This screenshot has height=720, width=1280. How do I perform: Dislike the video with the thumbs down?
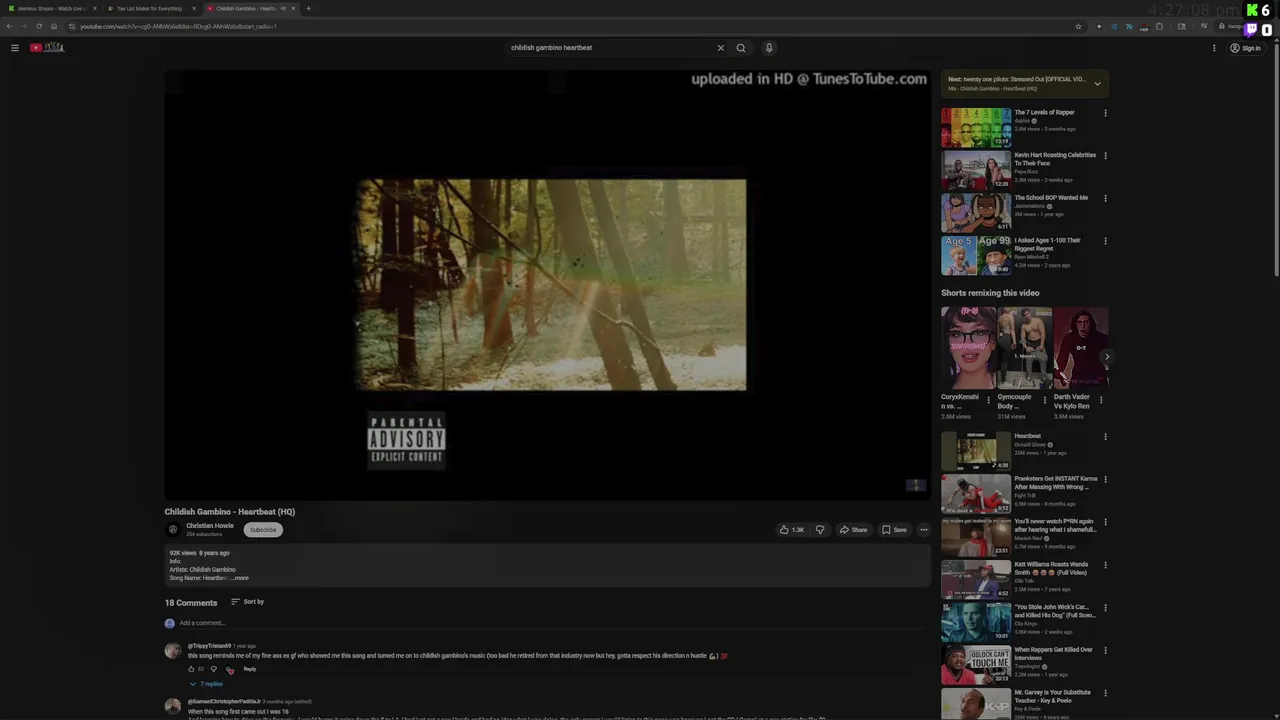(820, 530)
